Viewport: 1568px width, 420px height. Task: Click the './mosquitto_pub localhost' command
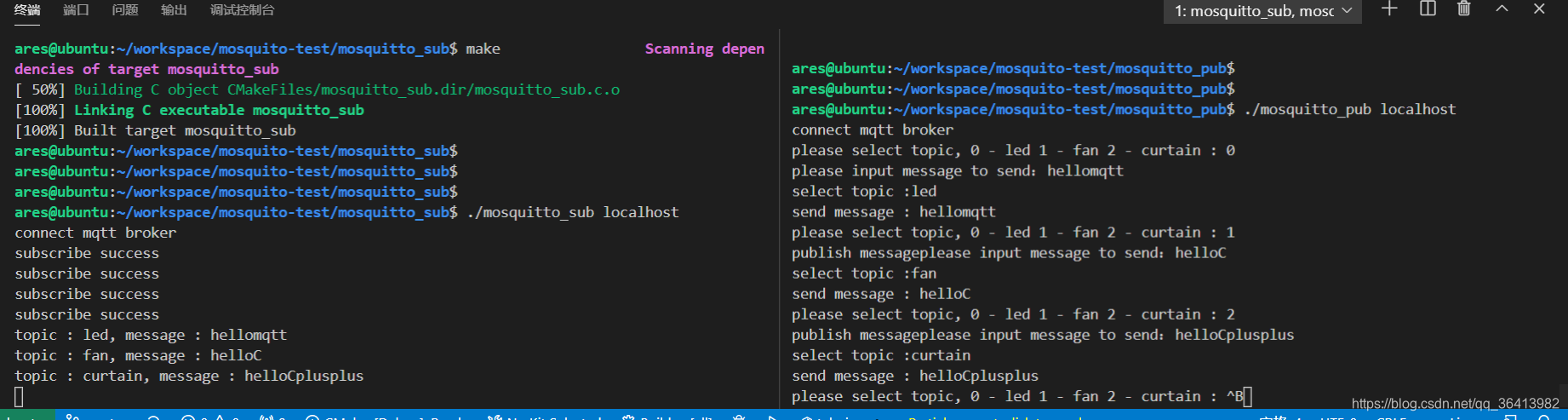(x=1349, y=109)
